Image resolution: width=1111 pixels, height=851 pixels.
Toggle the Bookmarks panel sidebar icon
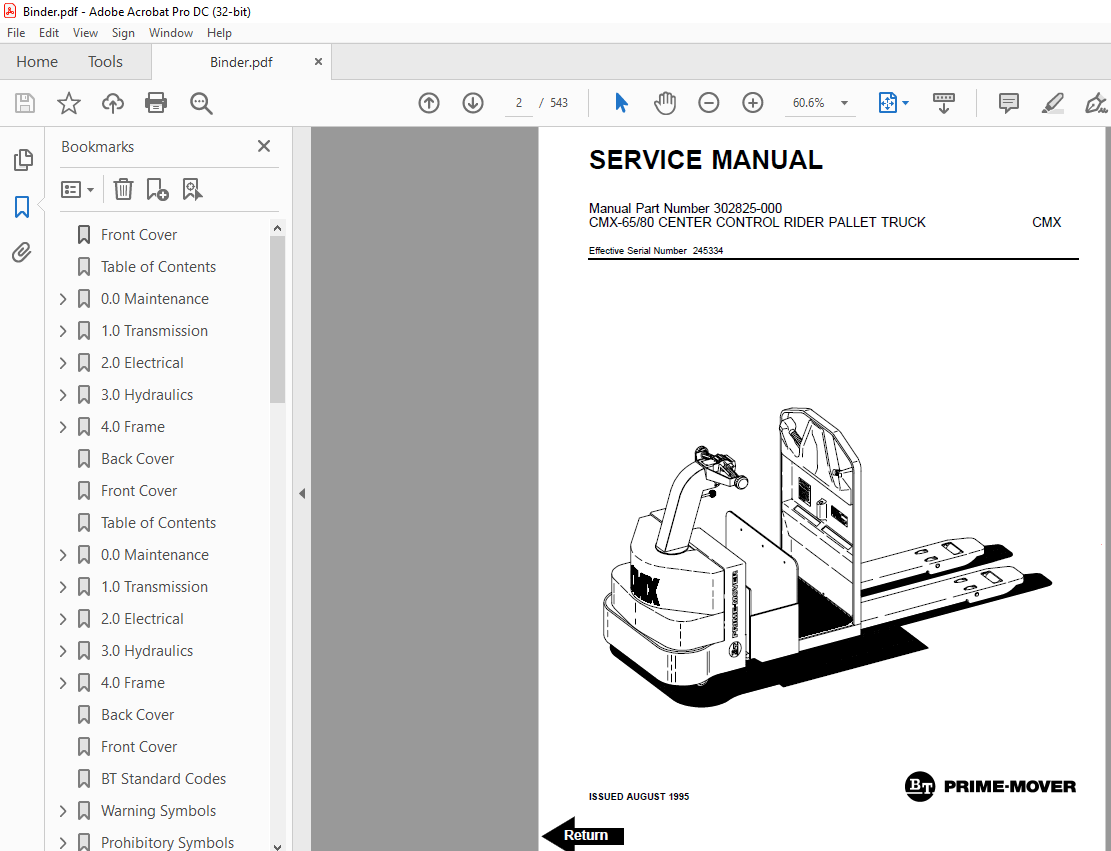tap(22, 207)
